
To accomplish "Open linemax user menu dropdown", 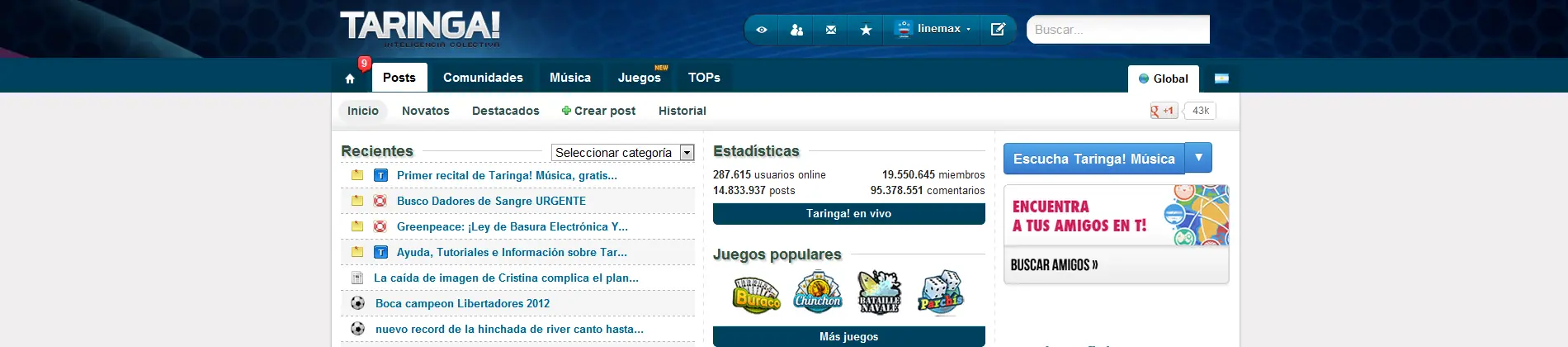I will pyautogui.click(x=933, y=29).
